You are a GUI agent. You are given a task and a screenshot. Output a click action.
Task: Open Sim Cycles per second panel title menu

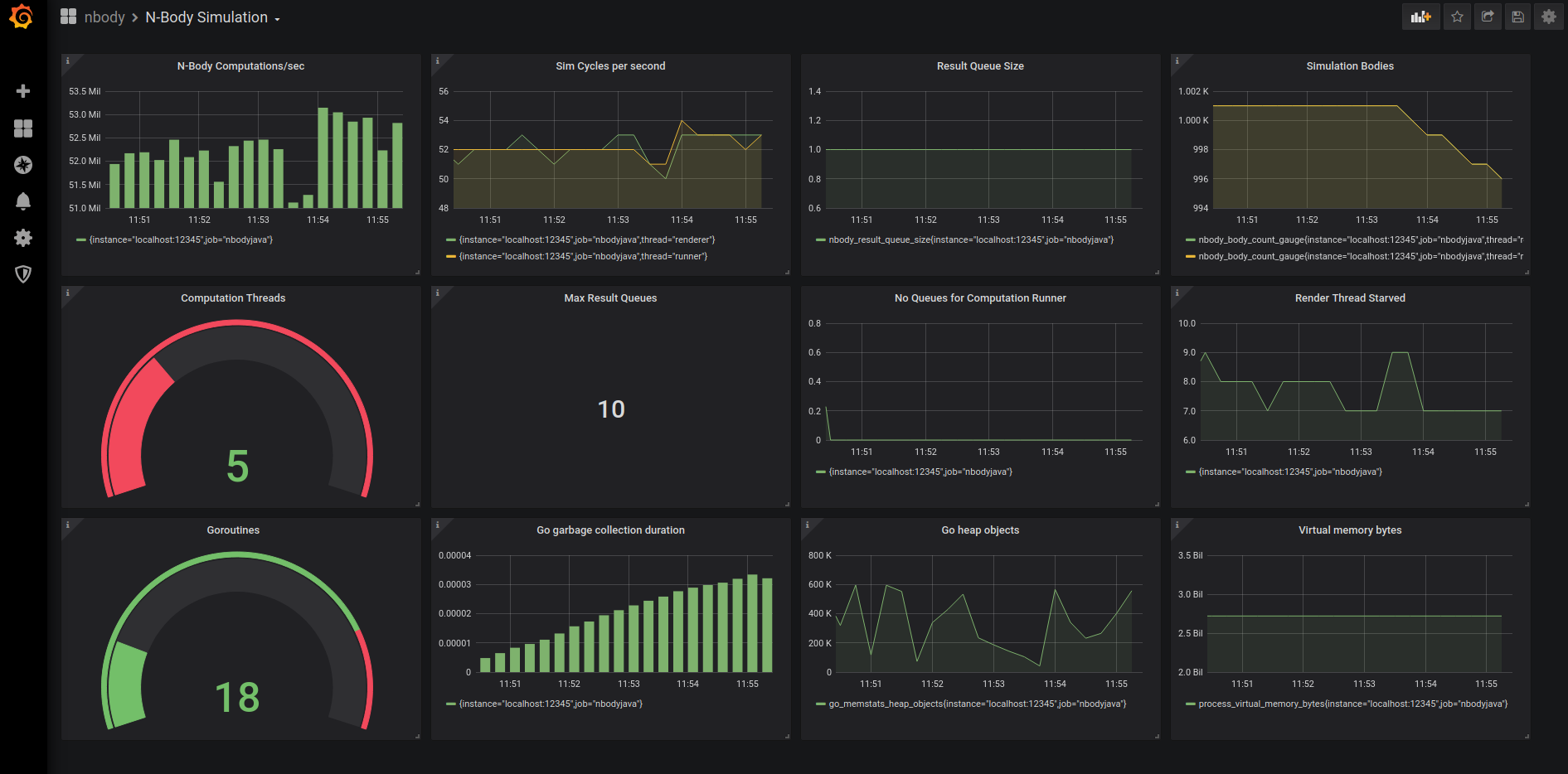610,66
